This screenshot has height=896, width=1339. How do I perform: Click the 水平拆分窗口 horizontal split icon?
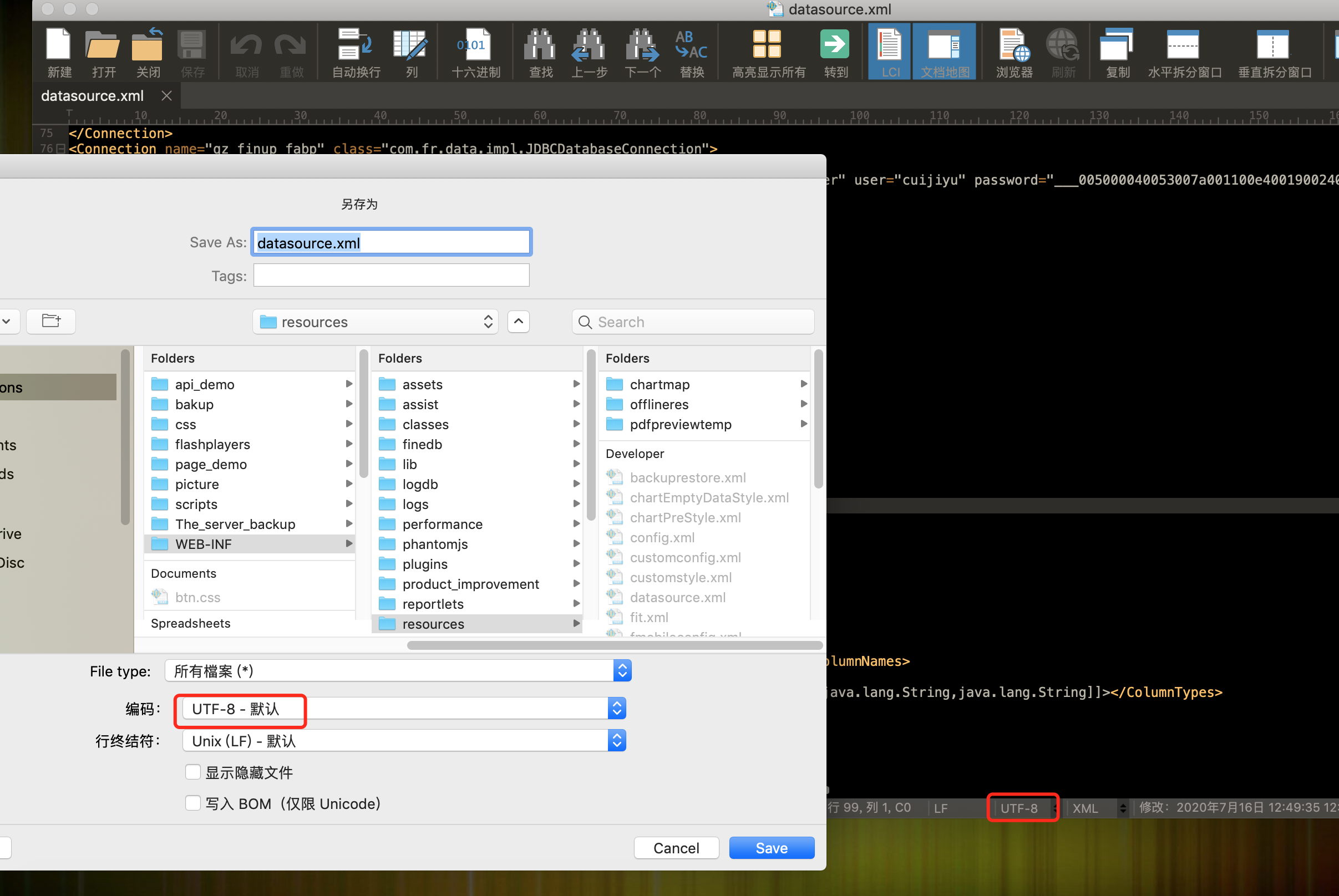[x=1184, y=45]
